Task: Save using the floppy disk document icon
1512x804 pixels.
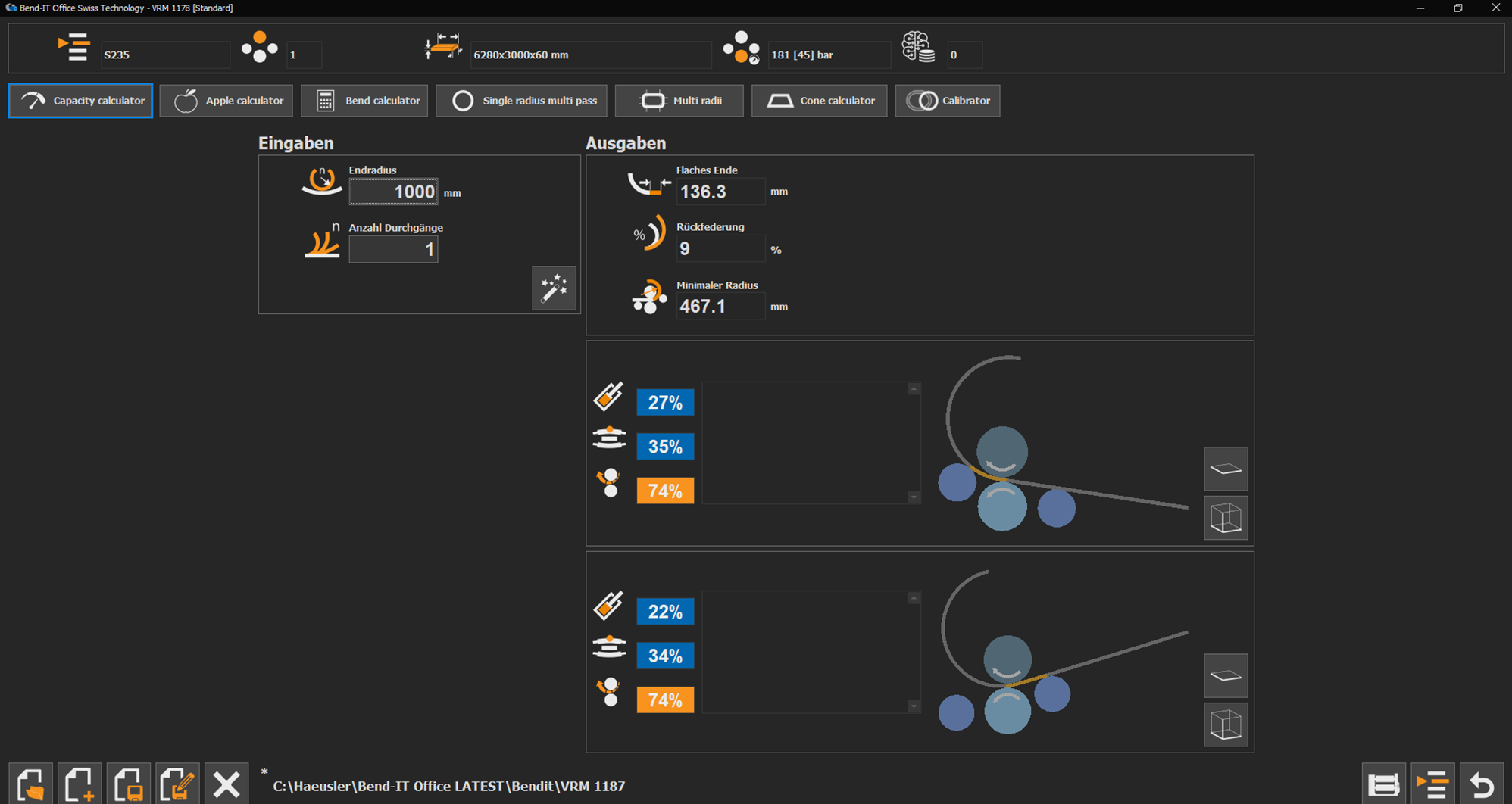Action: pos(129,784)
